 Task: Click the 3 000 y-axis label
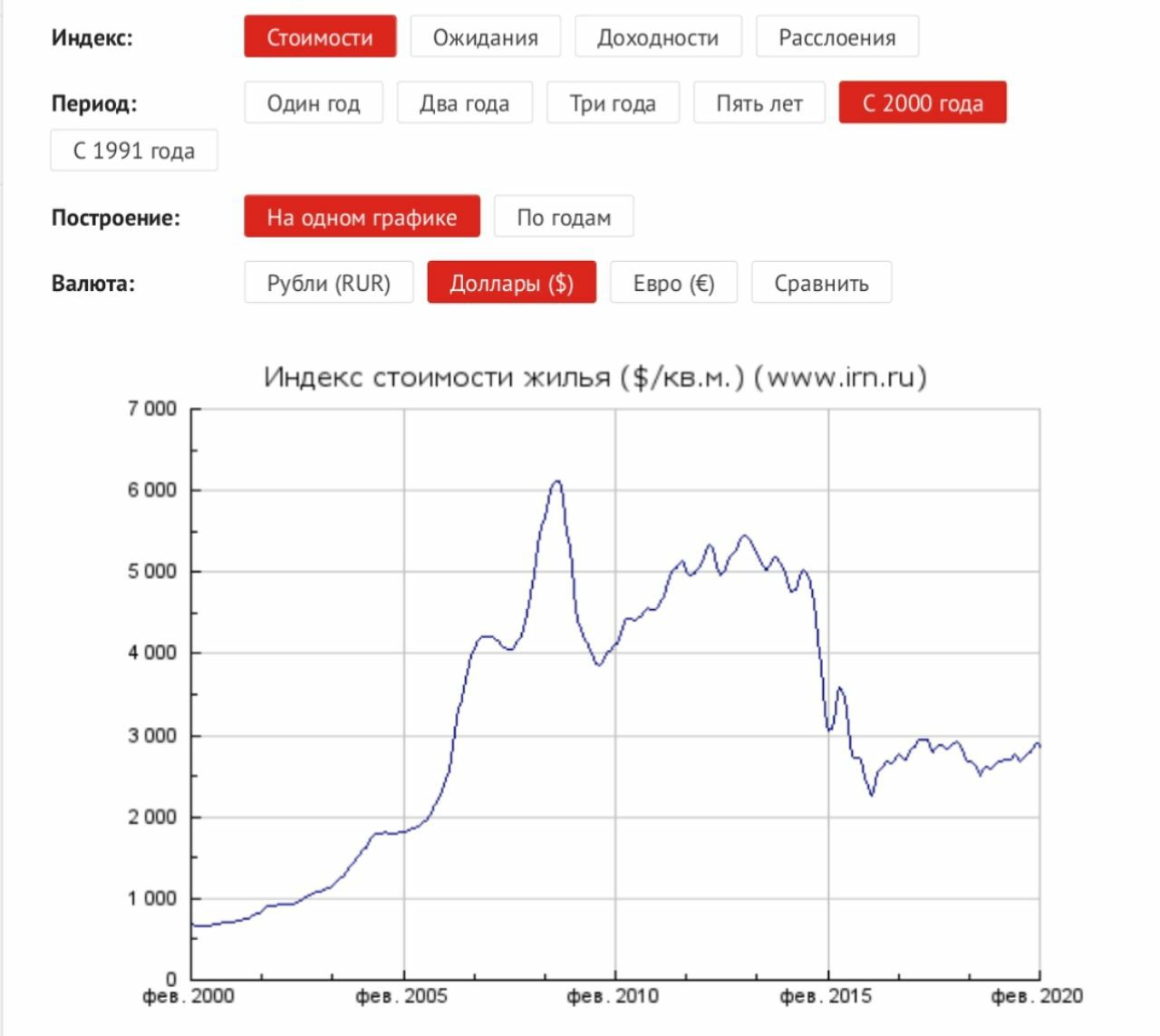(x=152, y=735)
